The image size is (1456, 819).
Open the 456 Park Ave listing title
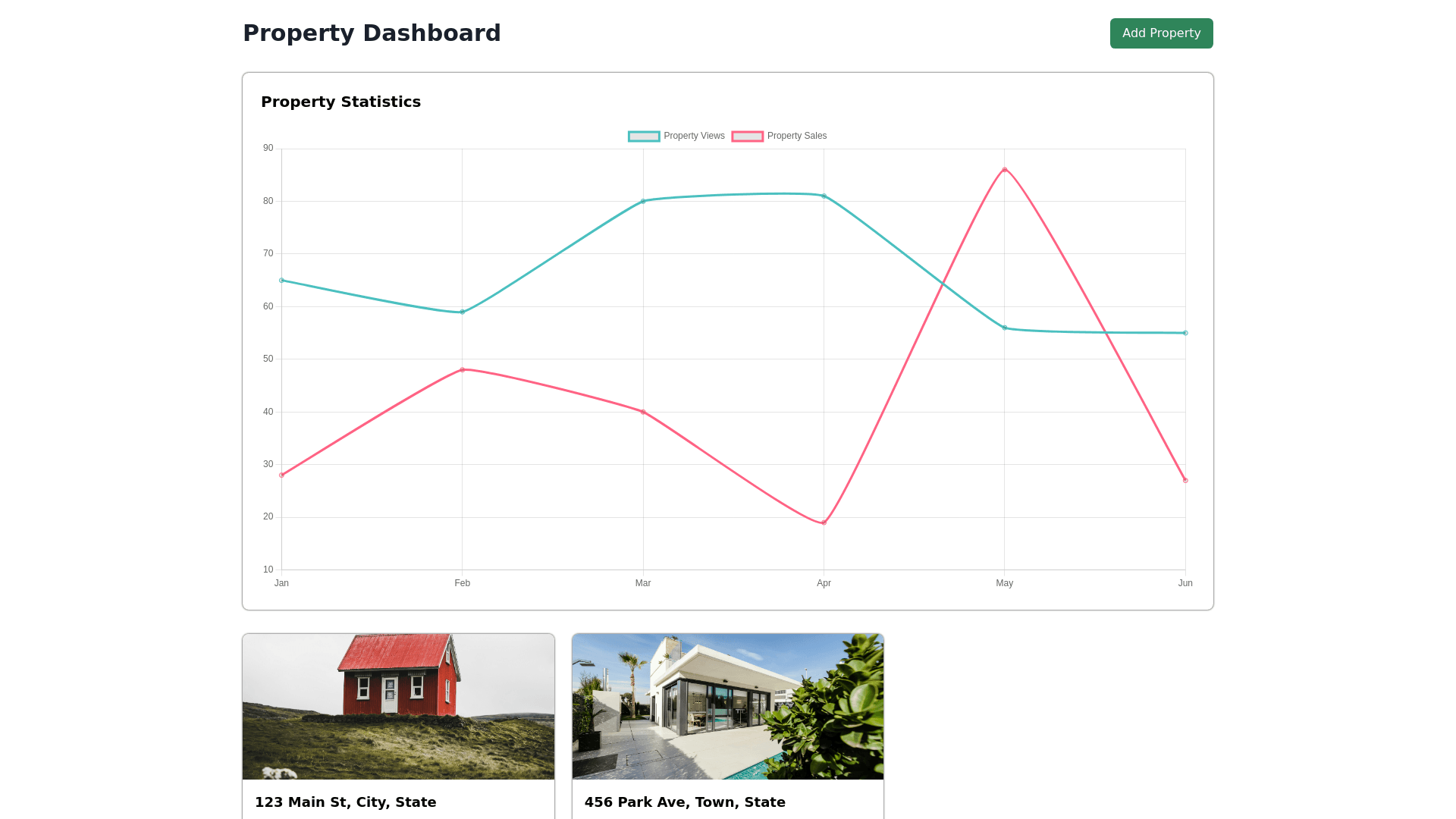pos(684,802)
